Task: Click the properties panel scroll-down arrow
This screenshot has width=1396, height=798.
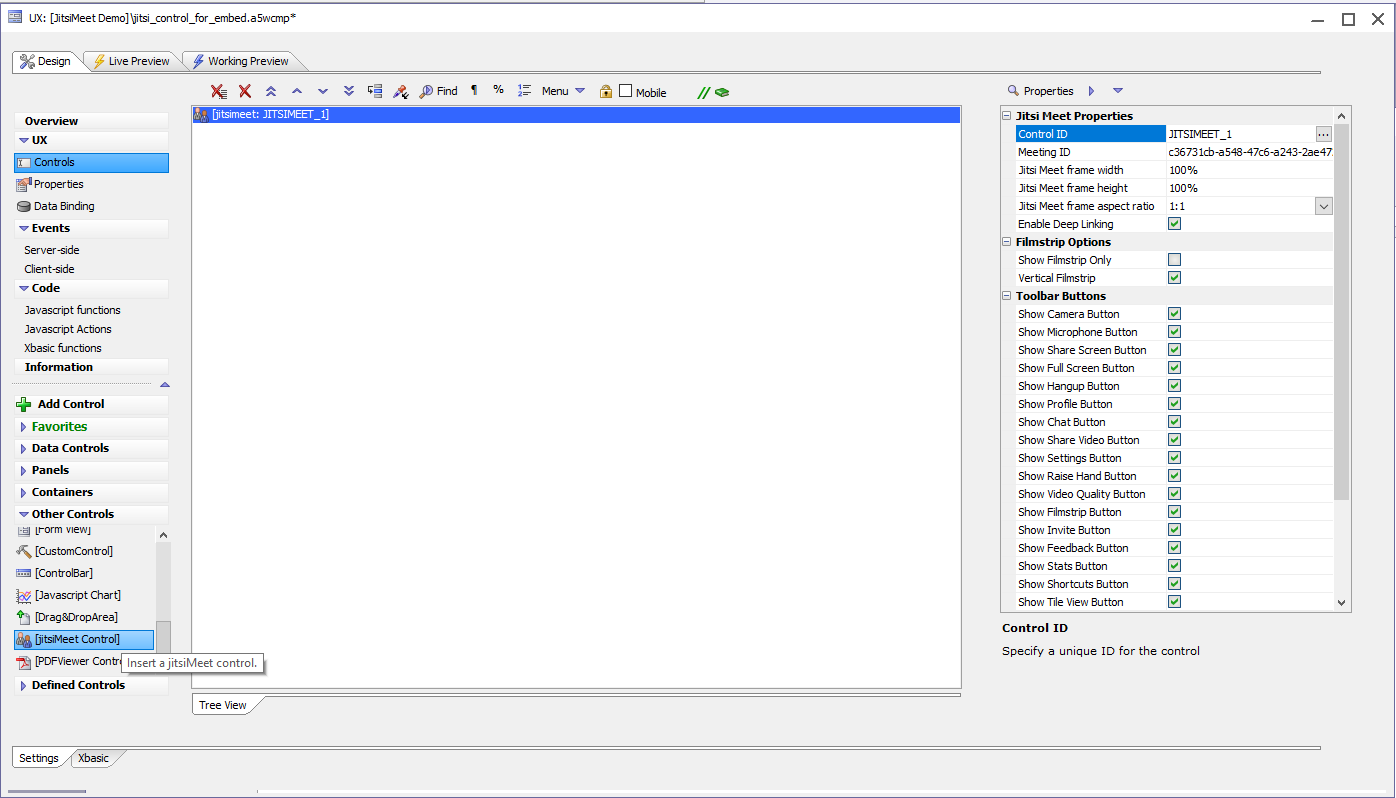Action: tap(1342, 603)
